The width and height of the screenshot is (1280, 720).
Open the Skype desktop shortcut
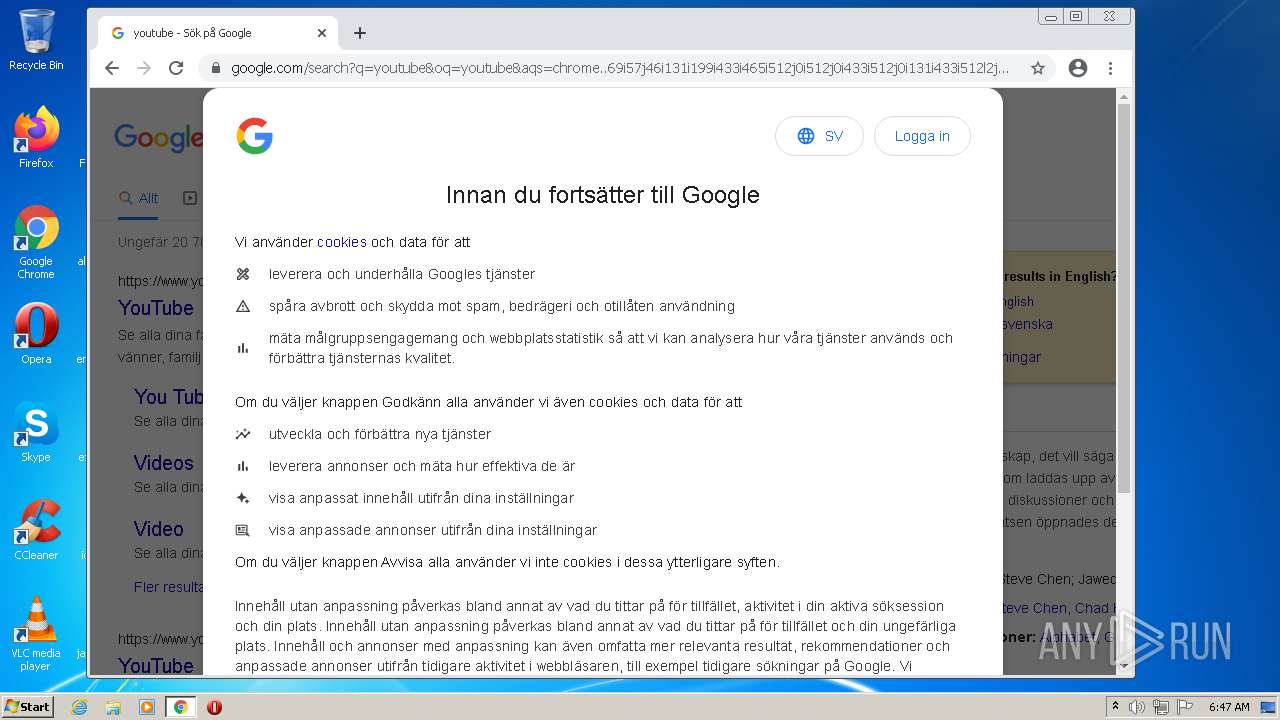[x=36, y=431]
